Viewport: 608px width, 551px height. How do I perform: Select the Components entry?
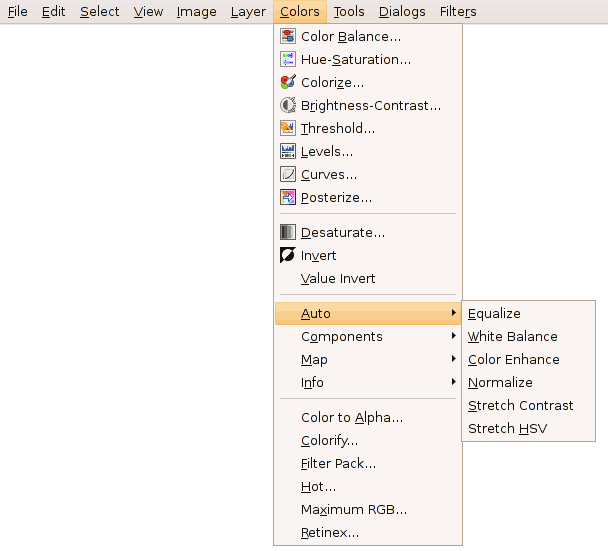pyautogui.click(x=368, y=336)
